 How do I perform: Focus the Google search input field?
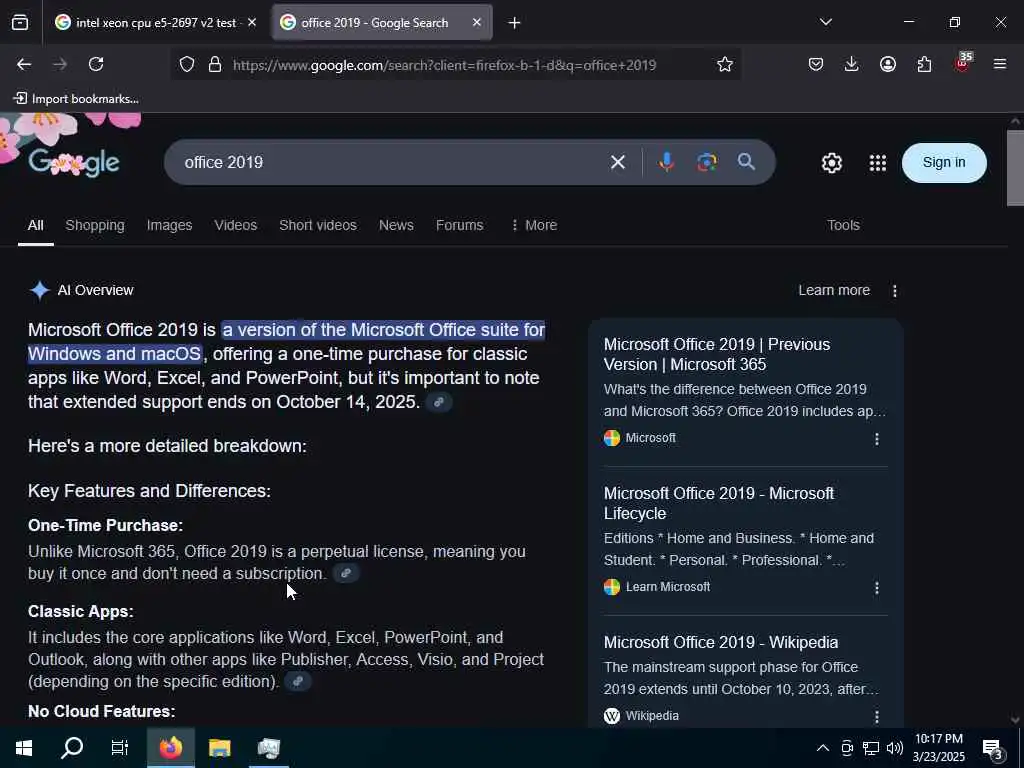tap(392, 162)
